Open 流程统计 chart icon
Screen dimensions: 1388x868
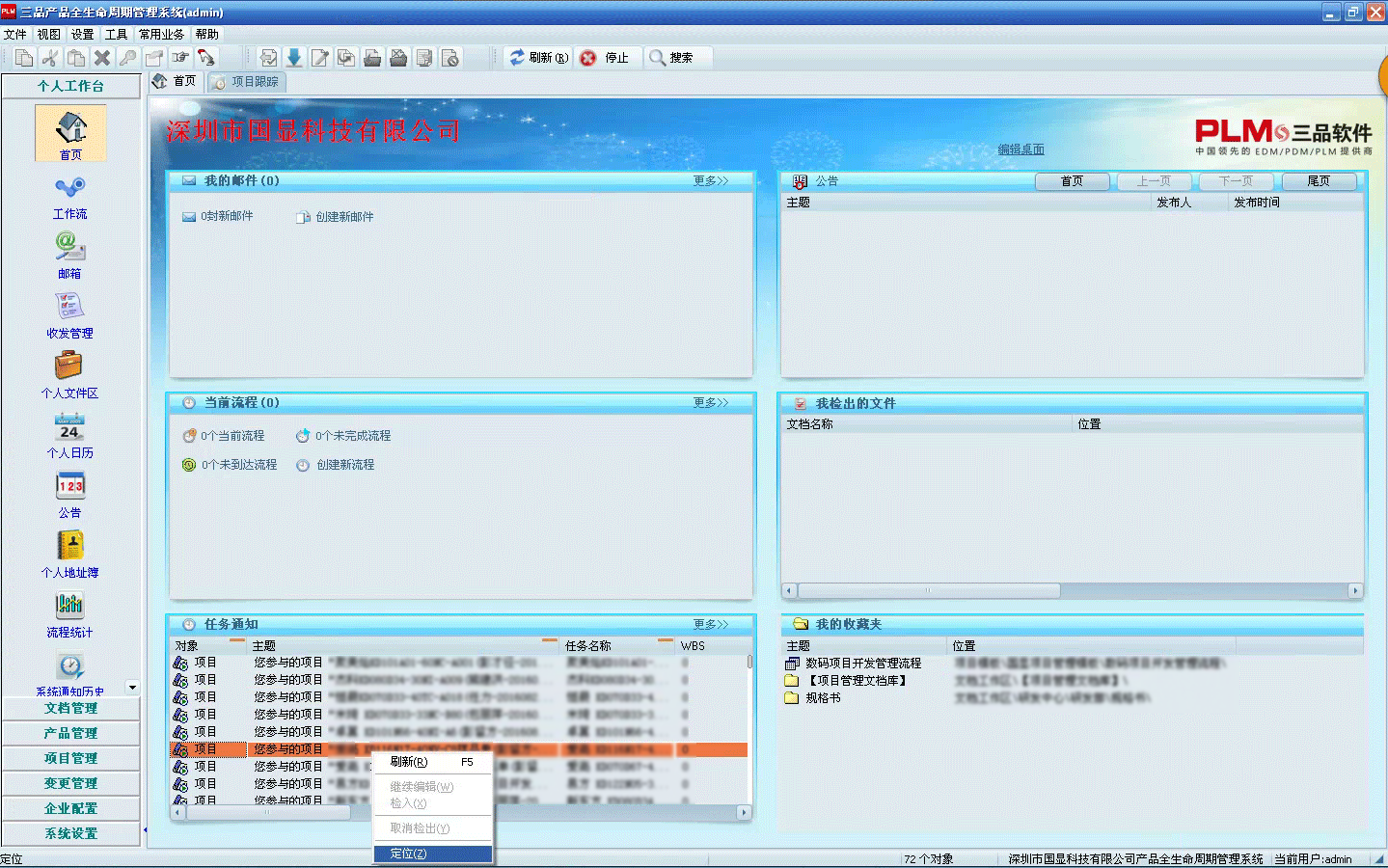point(69,607)
